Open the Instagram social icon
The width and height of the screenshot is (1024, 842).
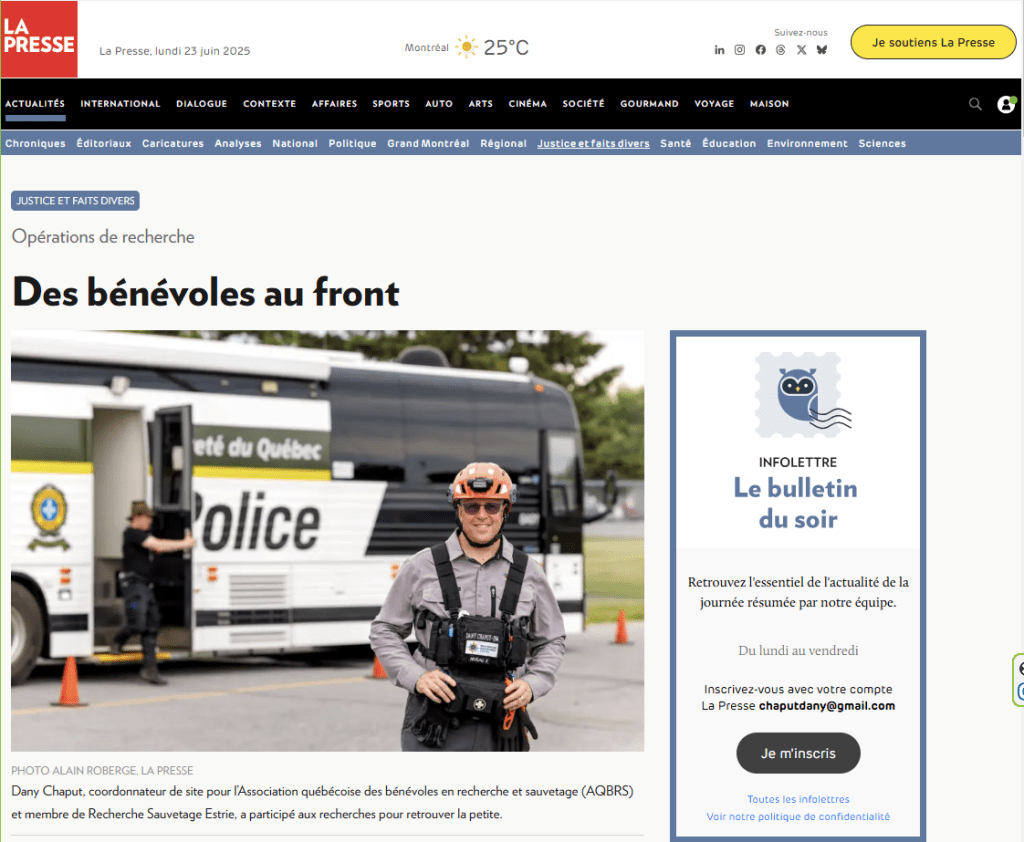point(739,50)
